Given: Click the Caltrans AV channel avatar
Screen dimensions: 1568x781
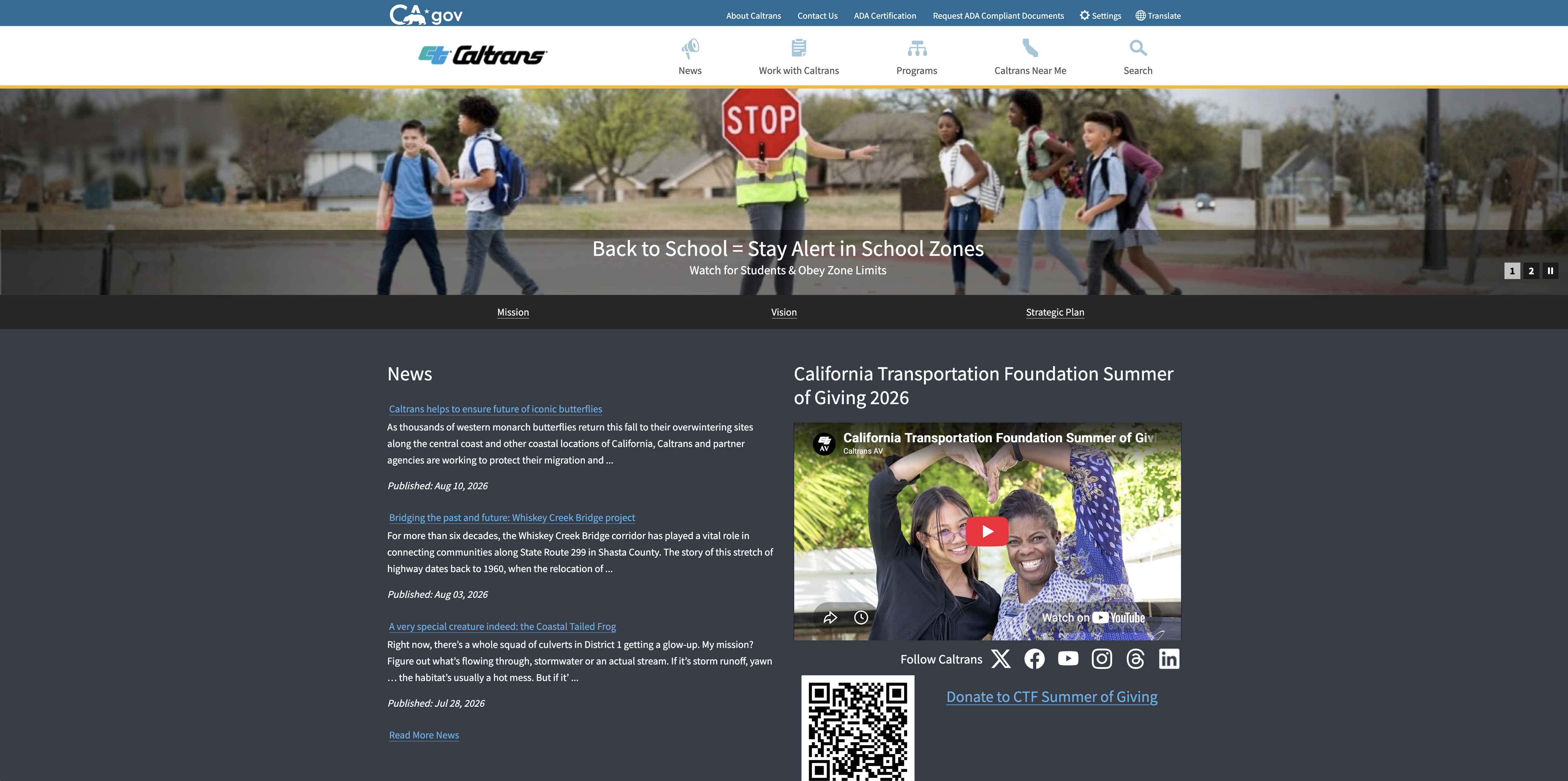Looking at the screenshot, I should (x=824, y=444).
